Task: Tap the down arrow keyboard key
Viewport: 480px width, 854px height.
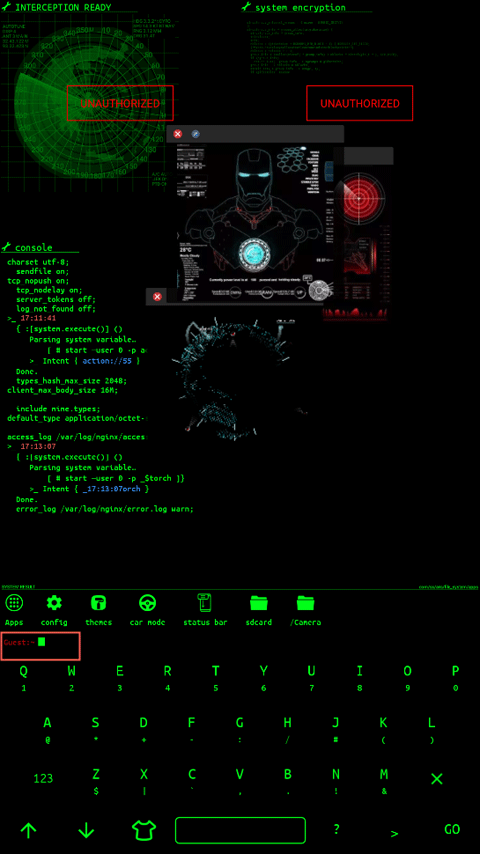Action: pos(86,830)
